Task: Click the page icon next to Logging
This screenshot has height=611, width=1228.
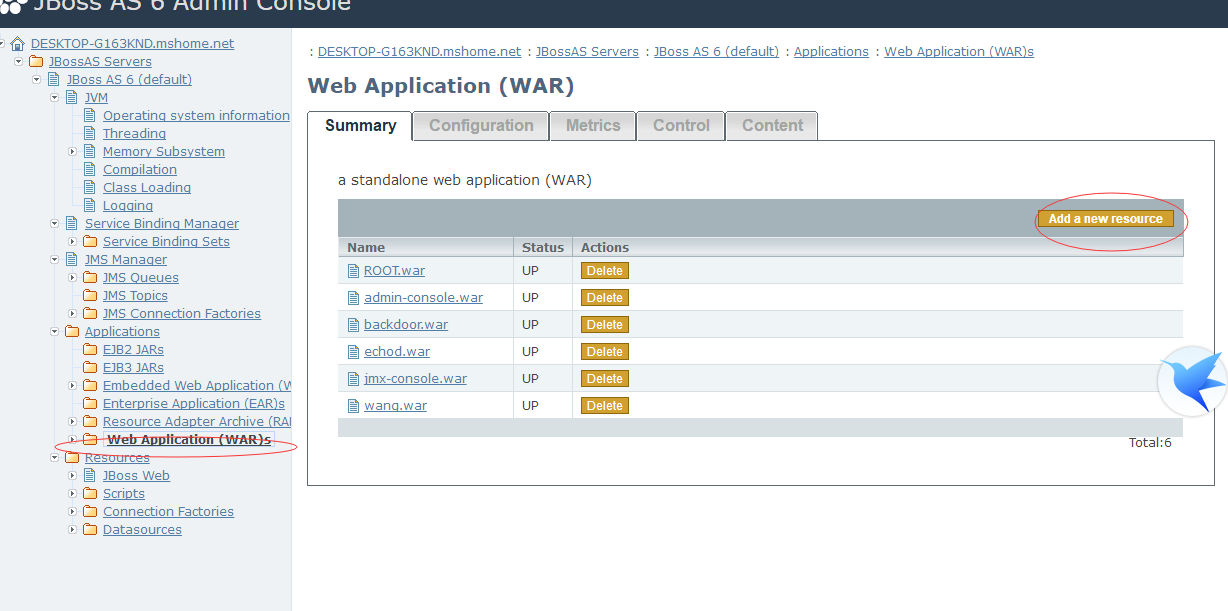Action: [90, 206]
